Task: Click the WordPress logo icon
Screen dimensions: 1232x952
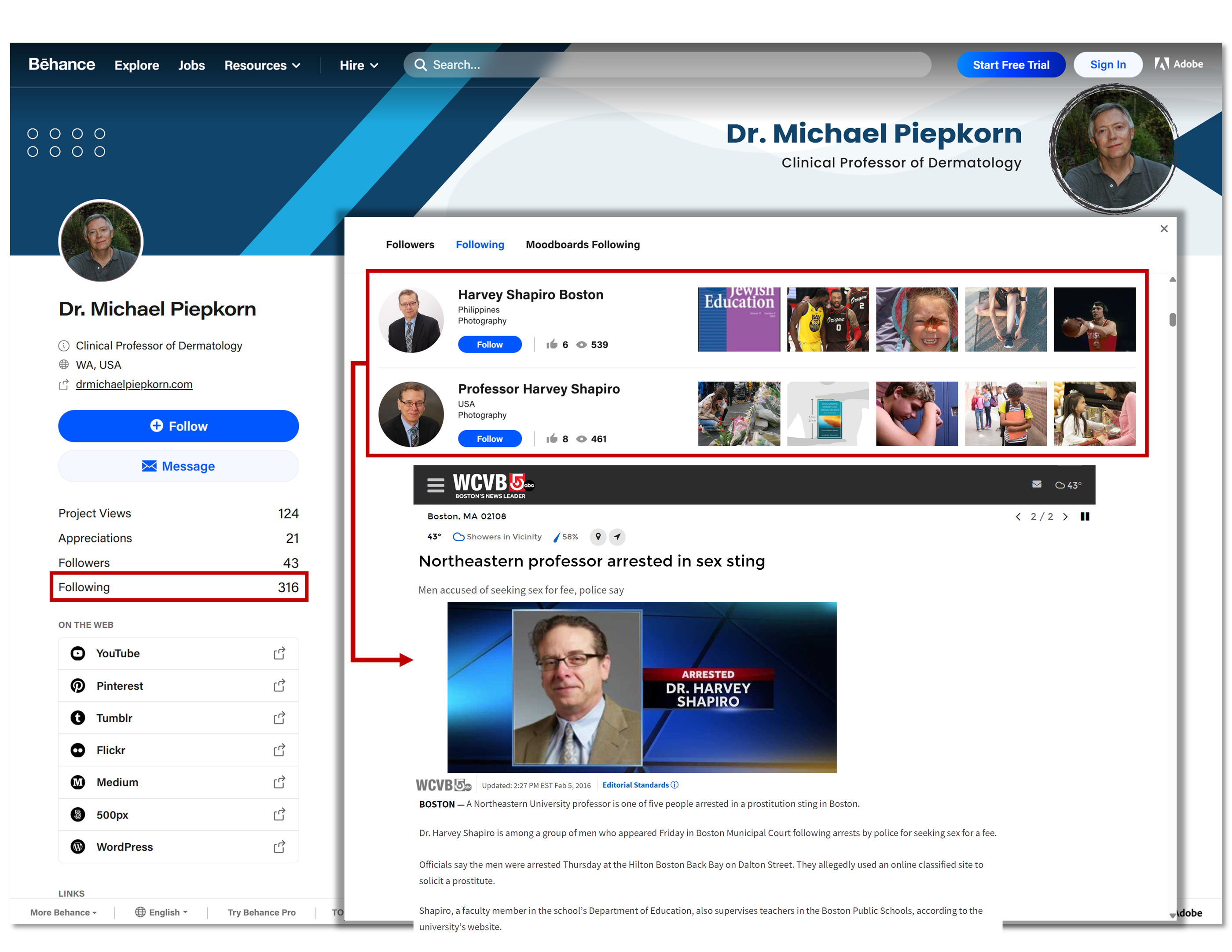Action: click(78, 847)
